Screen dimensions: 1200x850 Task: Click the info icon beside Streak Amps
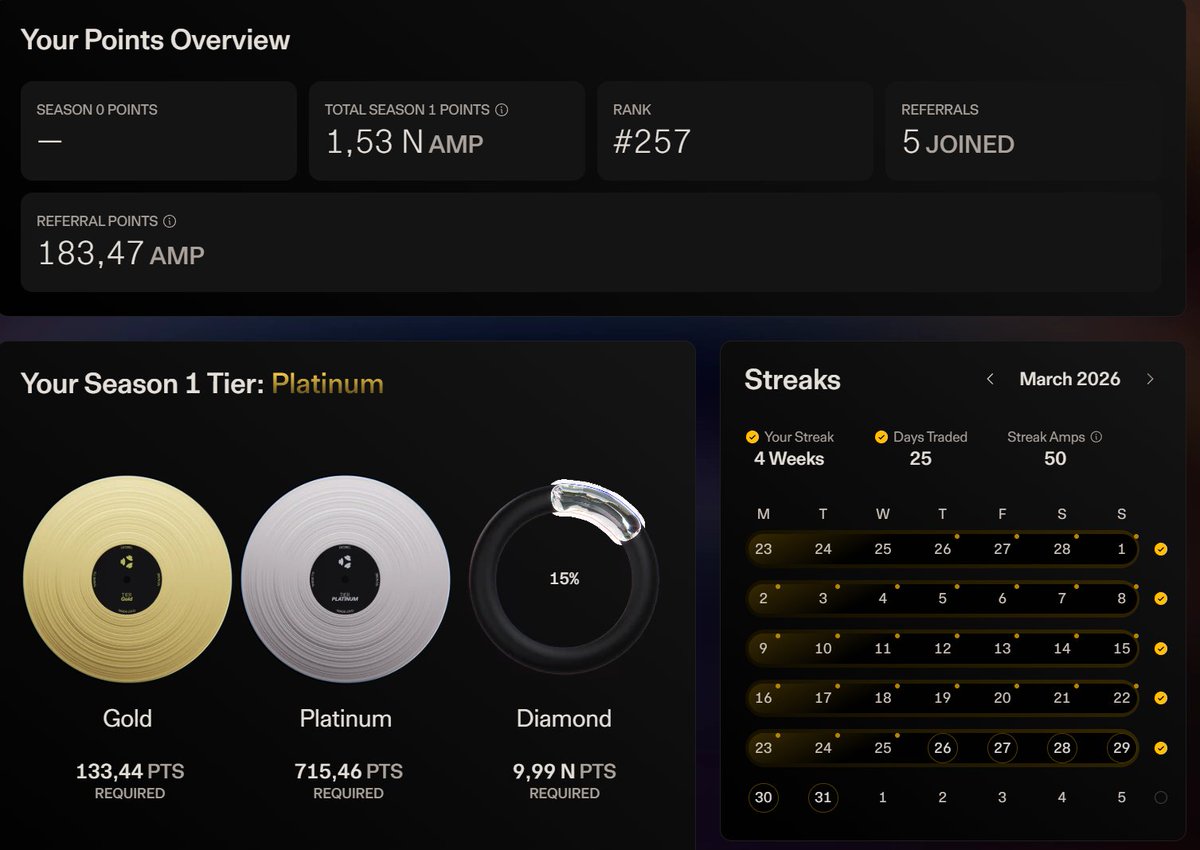(1096, 437)
